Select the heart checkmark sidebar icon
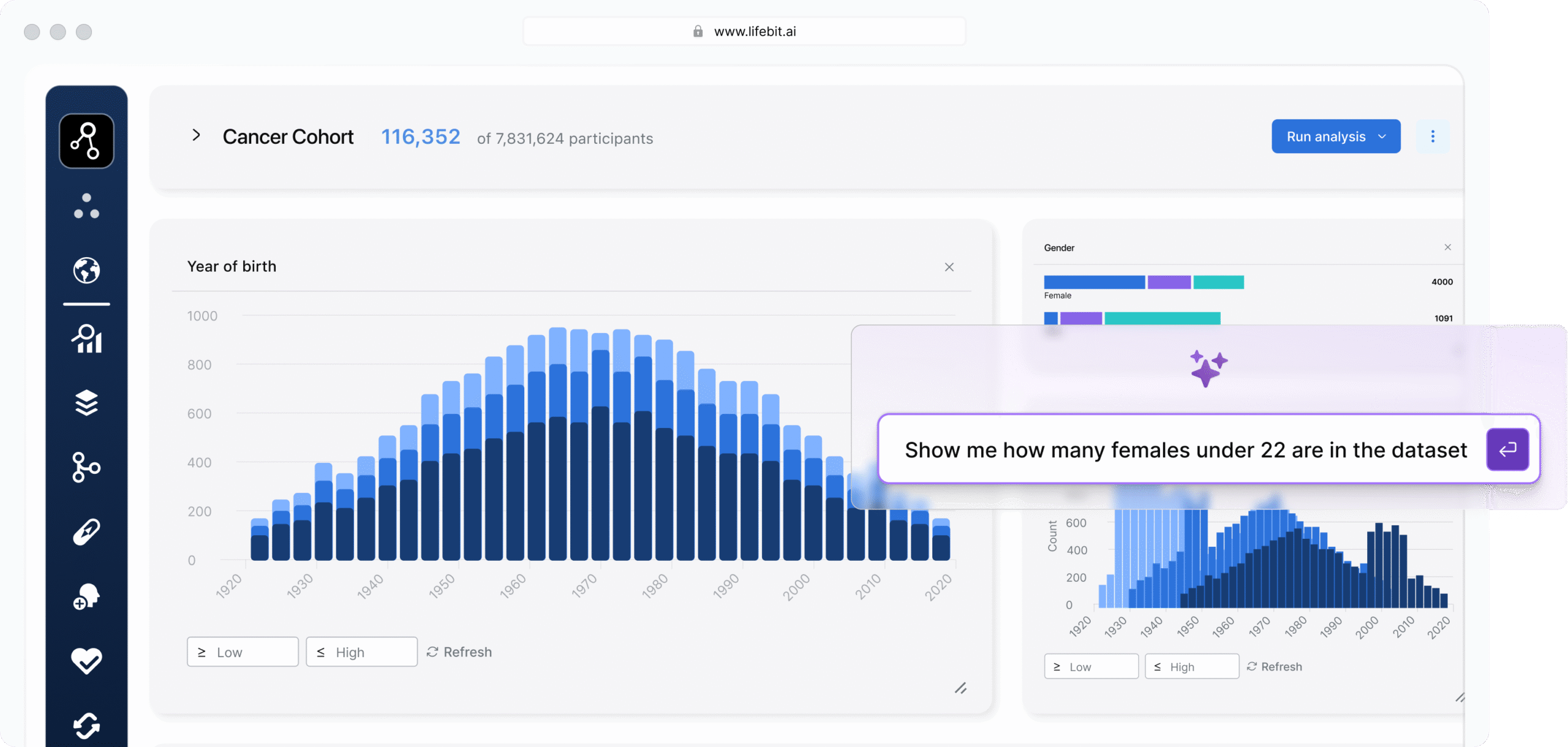This screenshot has height=747, width=1568. pyautogui.click(x=86, y=661)
